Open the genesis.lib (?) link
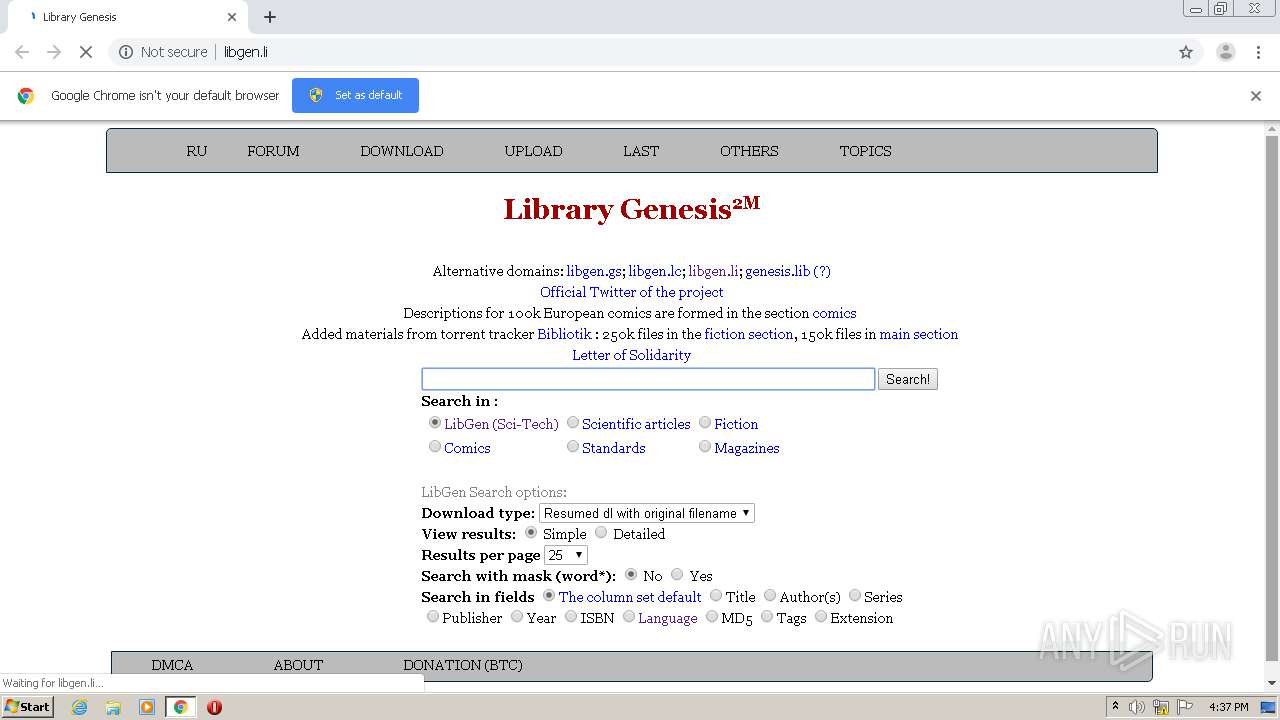 tap(788, 271)
